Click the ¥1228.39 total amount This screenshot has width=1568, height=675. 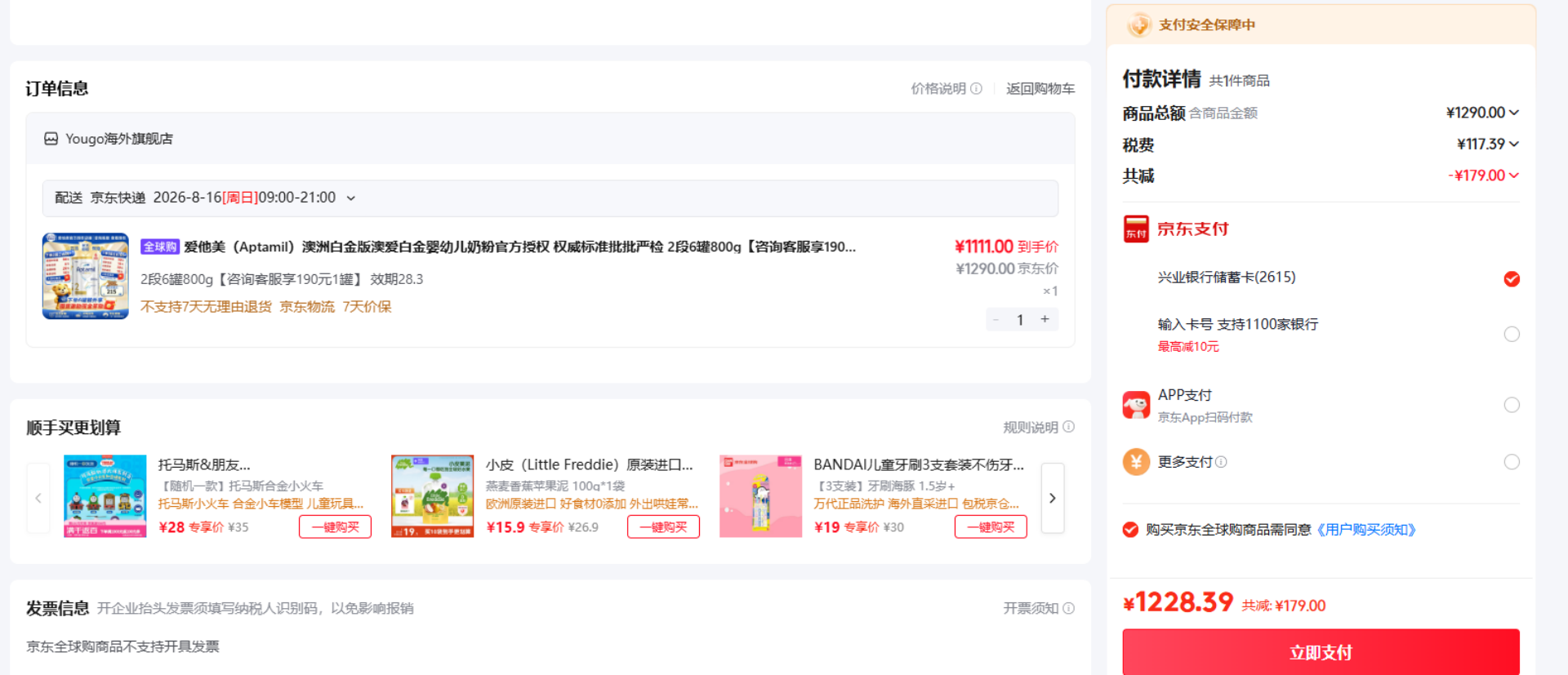pyautogui.click(x=1178, y=602)
